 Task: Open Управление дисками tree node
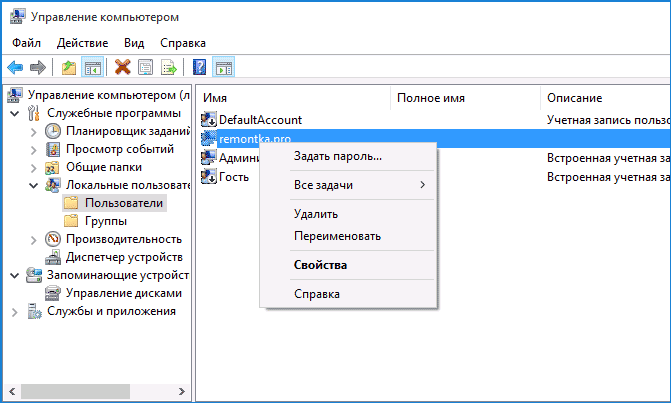[x=123, y=293]
